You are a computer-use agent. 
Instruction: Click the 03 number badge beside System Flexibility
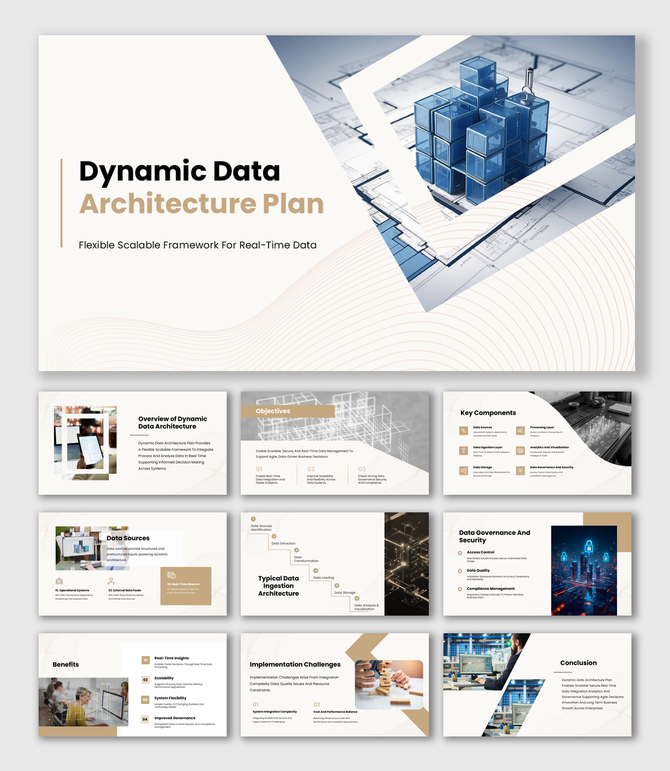click(x=146, y=699)
